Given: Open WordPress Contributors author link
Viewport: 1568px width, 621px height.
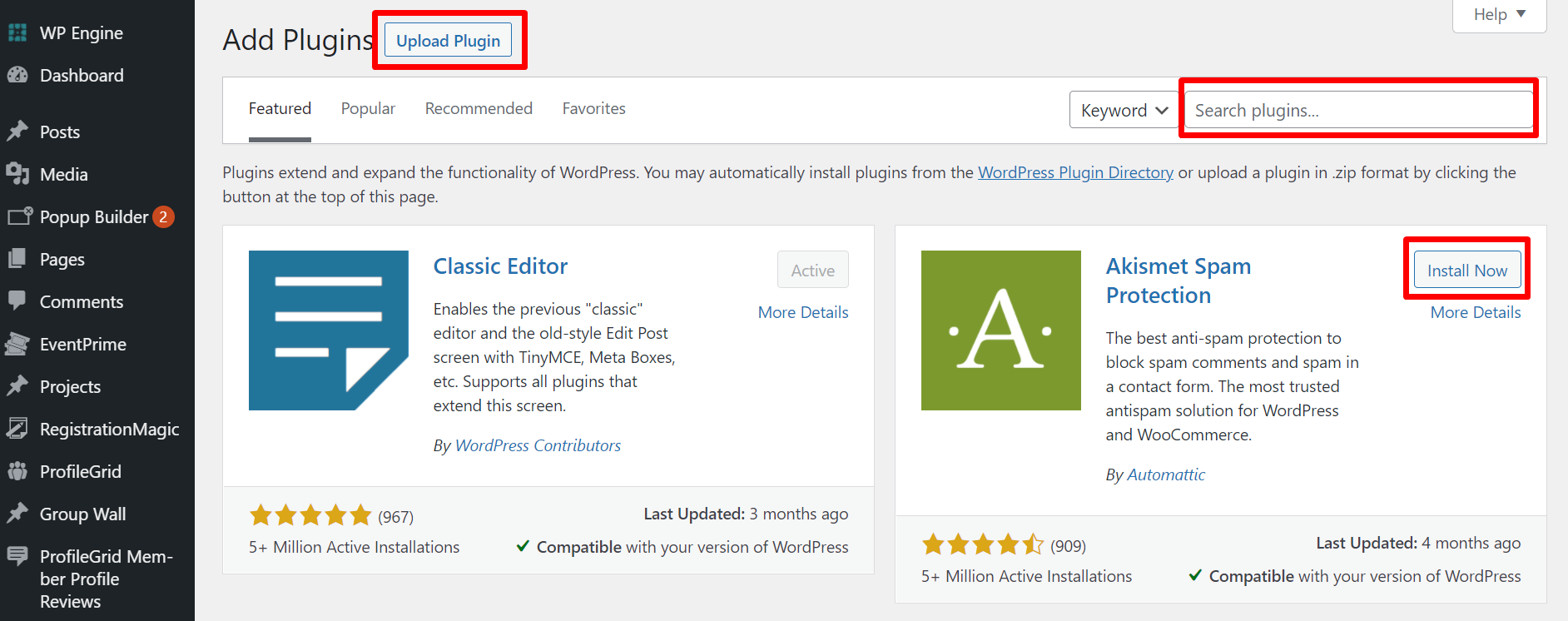Looking at the screenshot, I should point(538,445).
